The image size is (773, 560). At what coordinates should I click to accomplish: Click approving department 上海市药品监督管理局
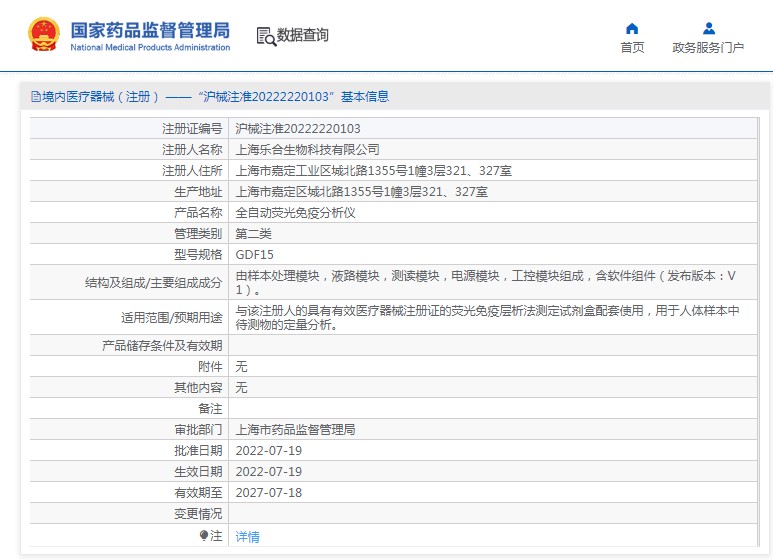point(295,430)
